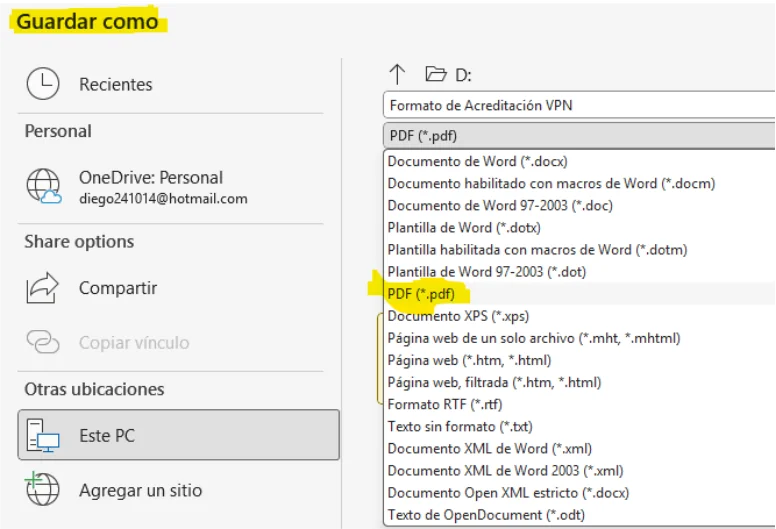Click the Este PC computer icon
The image size is (776, 529).
[x=43, y=435]
